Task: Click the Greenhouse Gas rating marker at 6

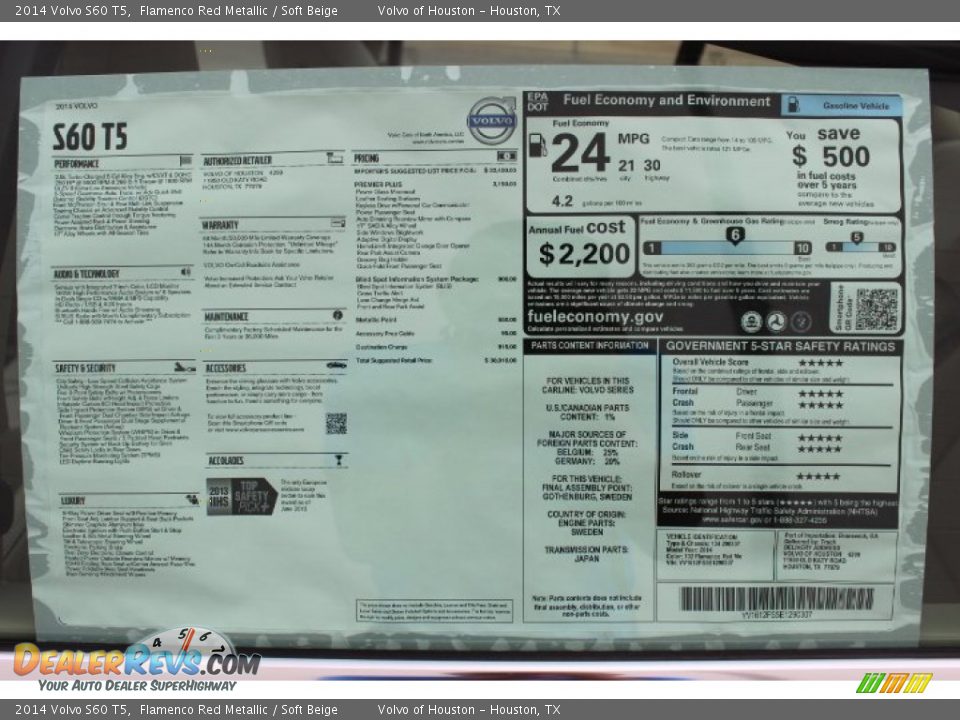Action: click(737, 232)
